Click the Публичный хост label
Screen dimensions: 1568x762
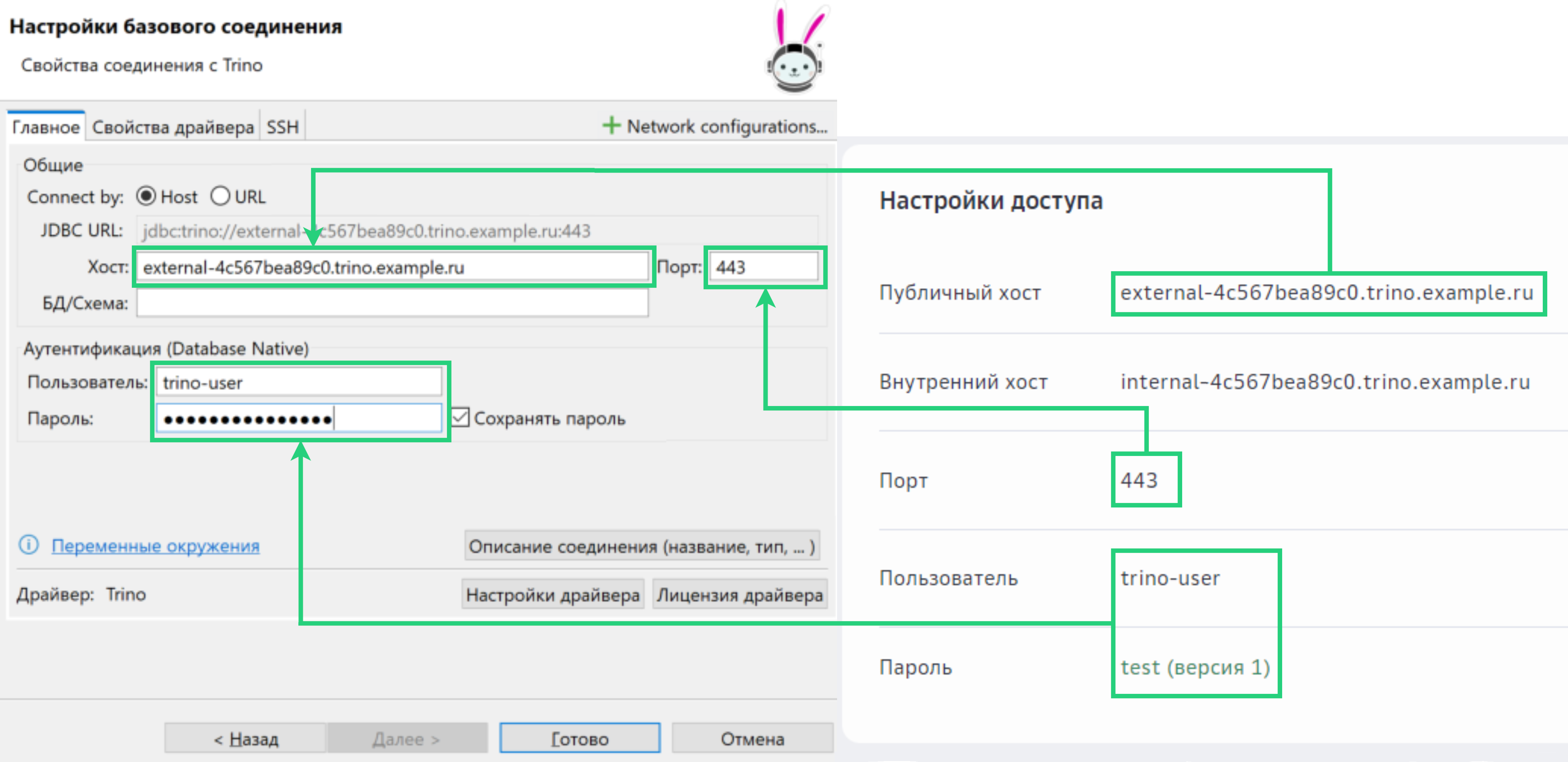(x=960, y=293)
